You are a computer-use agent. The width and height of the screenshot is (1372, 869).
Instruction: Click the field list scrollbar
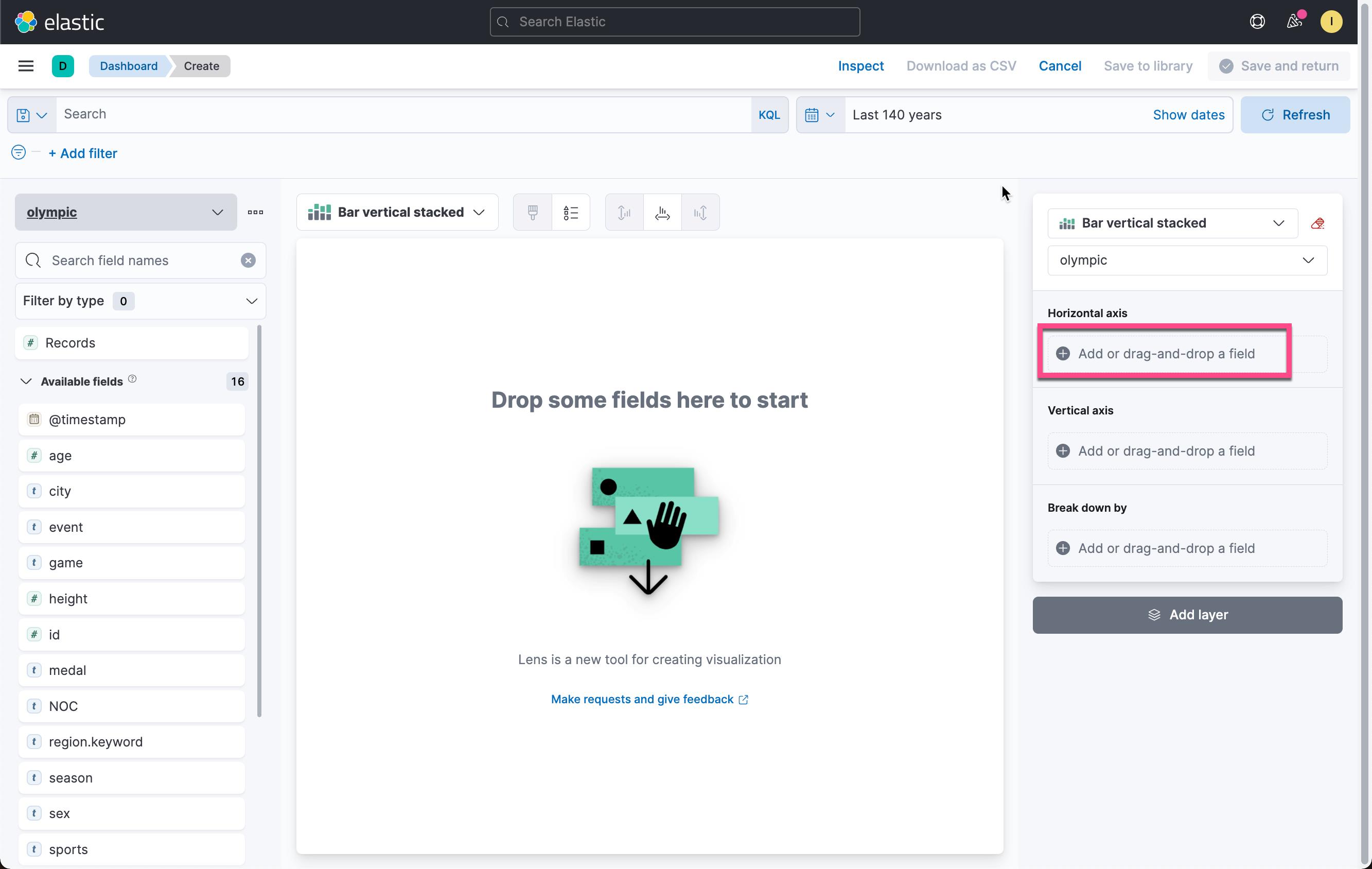tap(259, 521)
